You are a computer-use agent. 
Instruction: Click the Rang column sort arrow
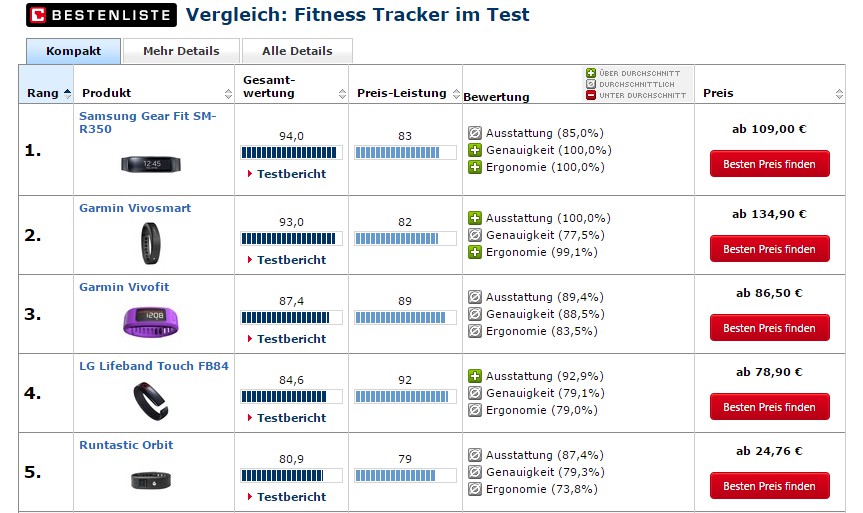click(67, 93)
